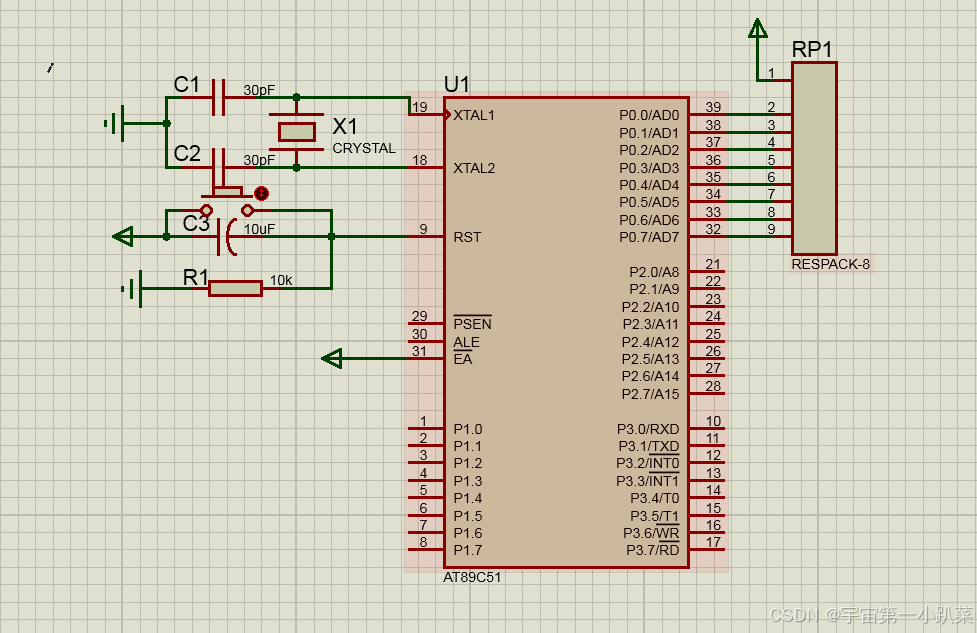Image resolution: width=977 pixels, height=633 pixels.
Task: Select the ground symbol beside R1
Action: (x=132, y=288)
